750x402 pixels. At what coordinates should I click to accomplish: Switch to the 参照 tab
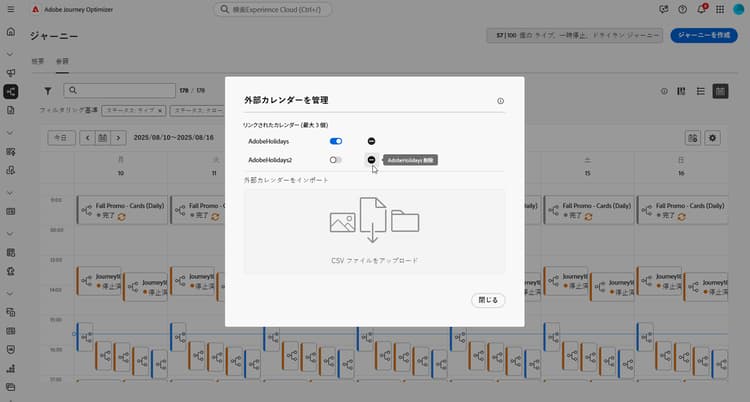click(62, 61)
